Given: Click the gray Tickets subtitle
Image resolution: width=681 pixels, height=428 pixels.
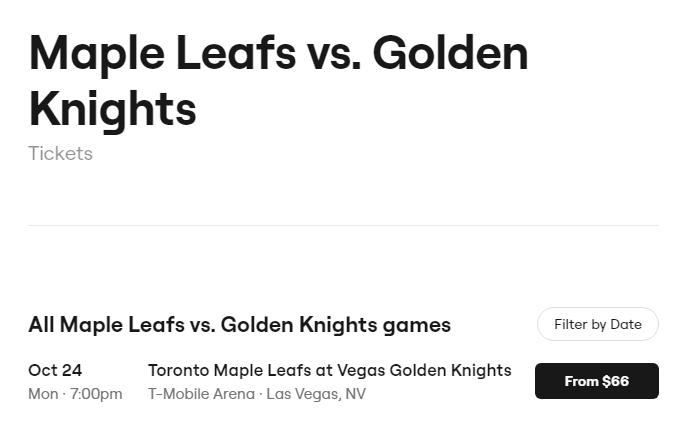Looking at the screenshot, I should [x=60, y=153].
